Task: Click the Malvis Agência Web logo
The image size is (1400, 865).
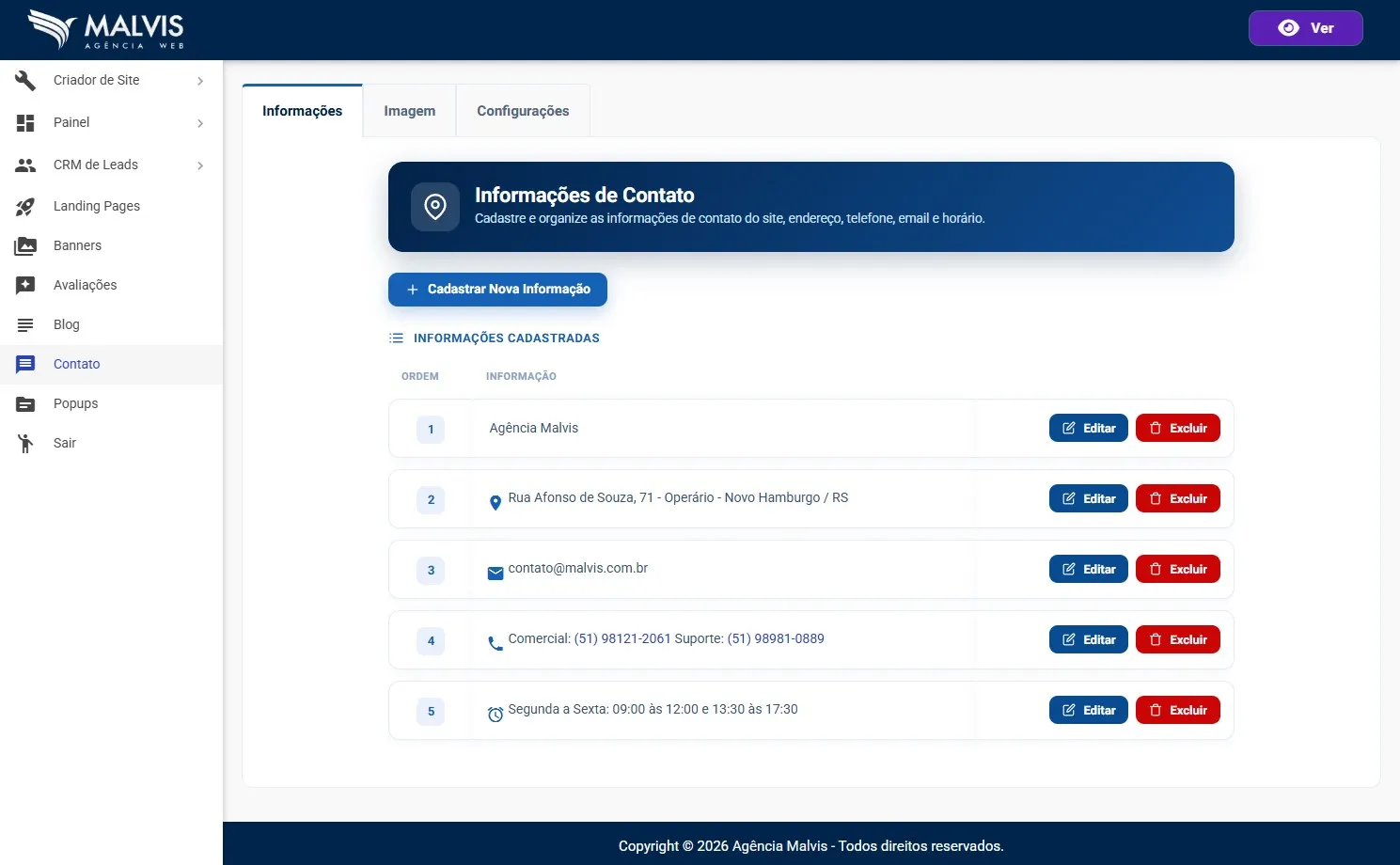Action: (106, 29)
